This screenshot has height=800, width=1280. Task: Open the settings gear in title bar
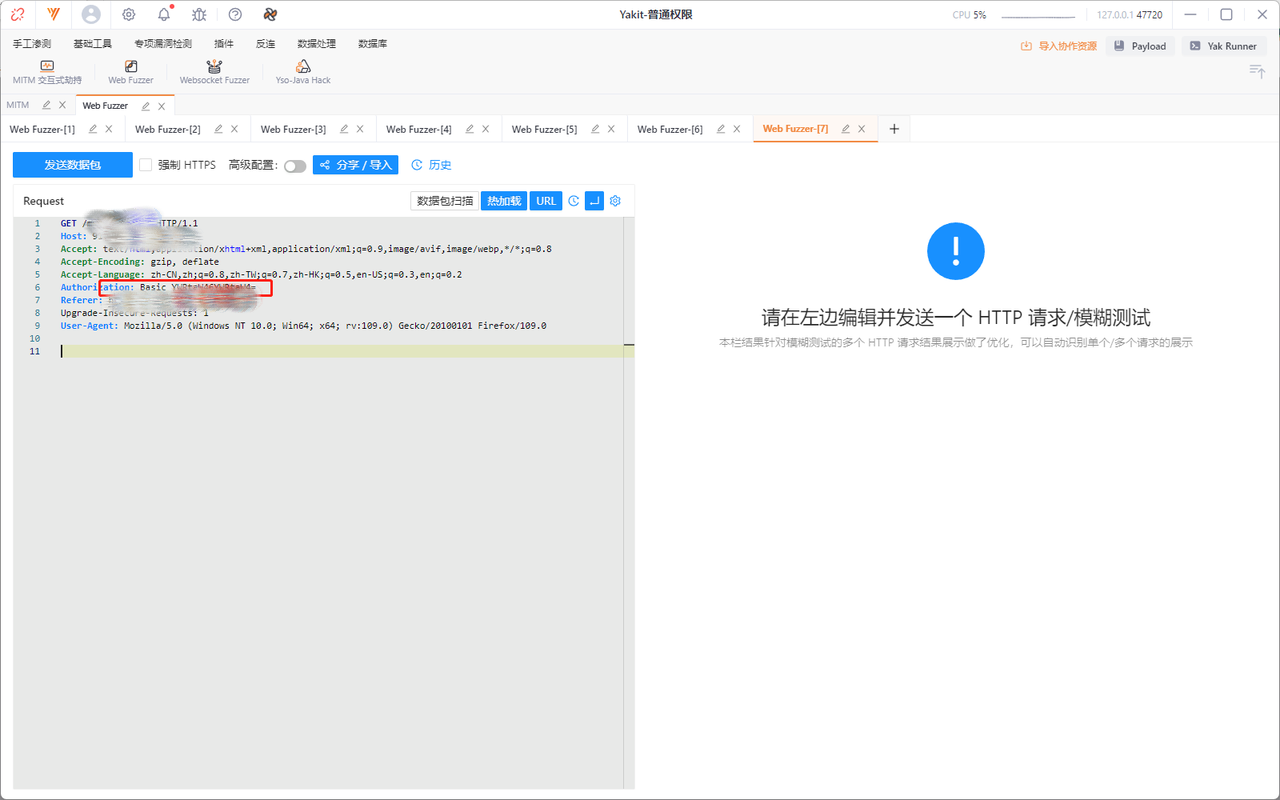(129, 15)
